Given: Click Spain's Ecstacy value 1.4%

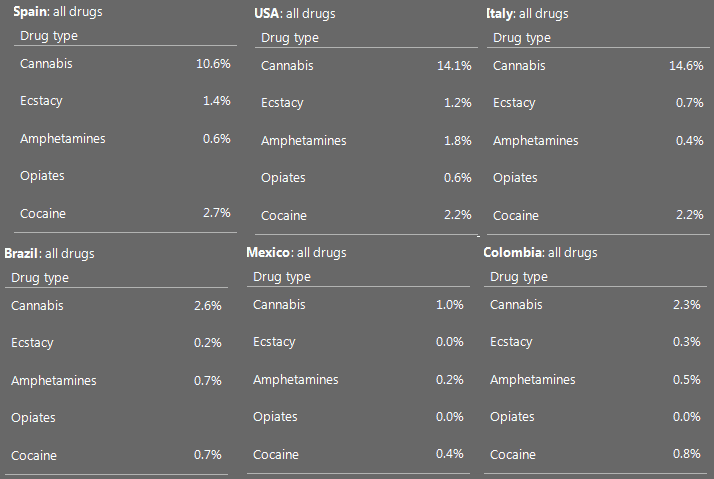Looking at the screenshot, I should (x=216, y=101).
